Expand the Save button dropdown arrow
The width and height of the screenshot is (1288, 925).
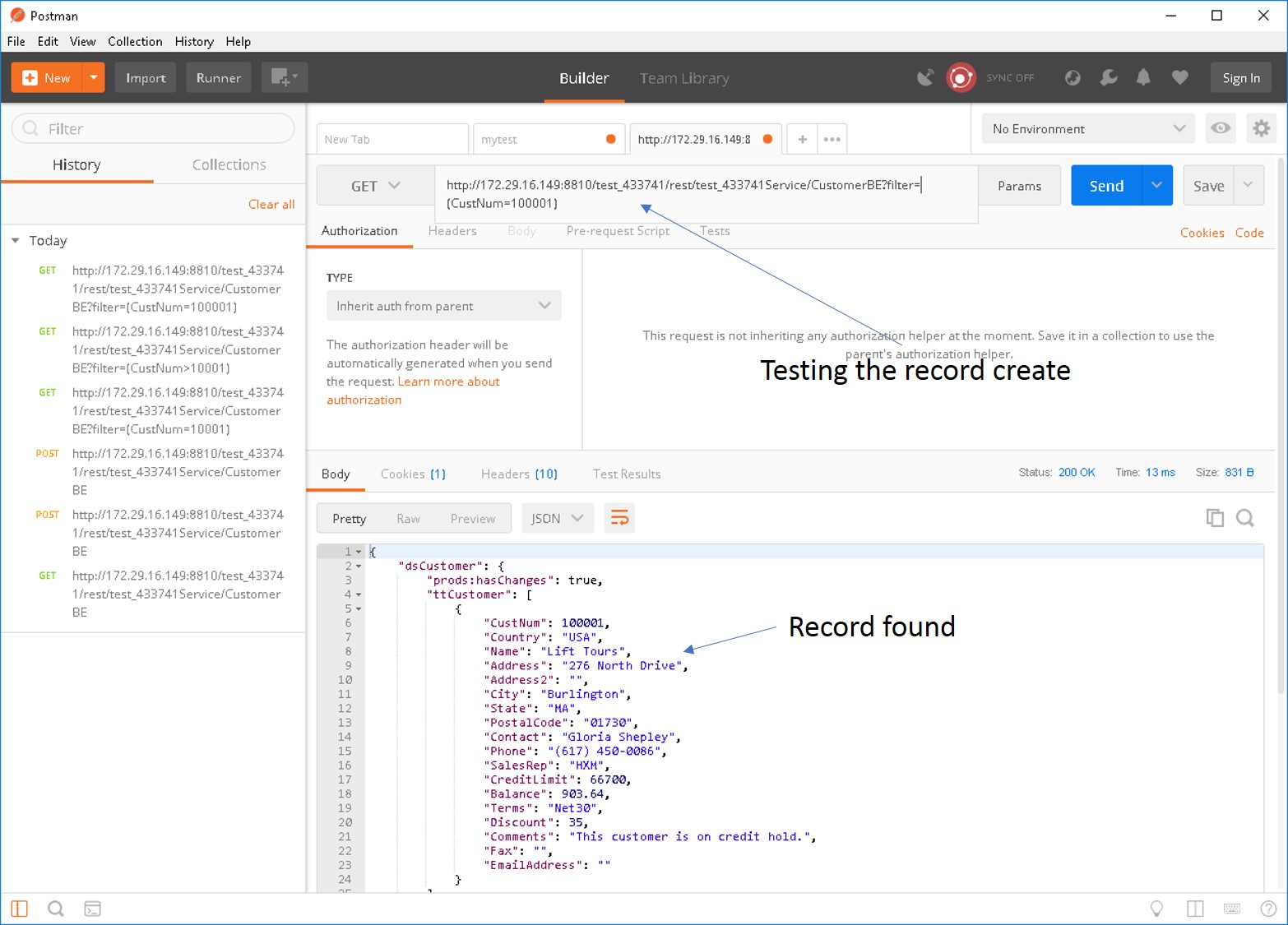(x=1248, y=185)
